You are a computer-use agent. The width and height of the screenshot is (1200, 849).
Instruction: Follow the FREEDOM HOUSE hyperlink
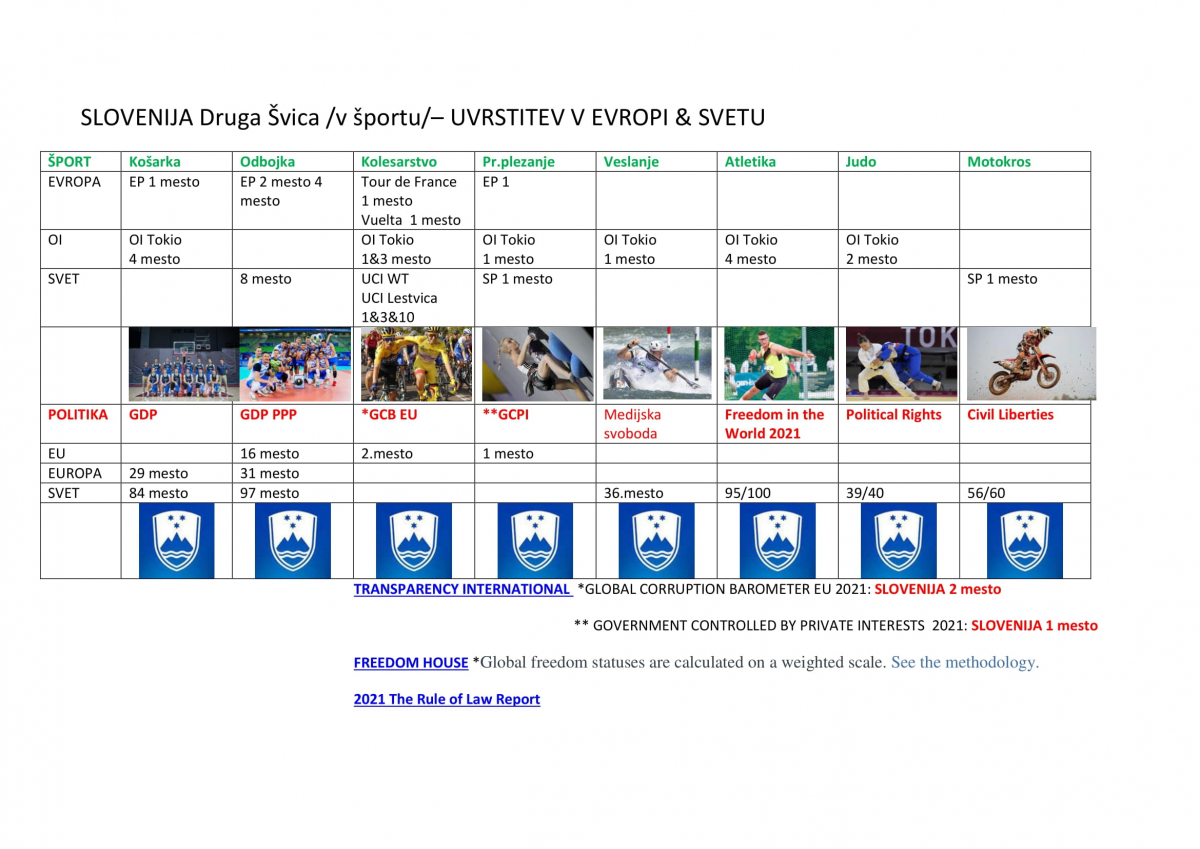[x=410, y=662]
